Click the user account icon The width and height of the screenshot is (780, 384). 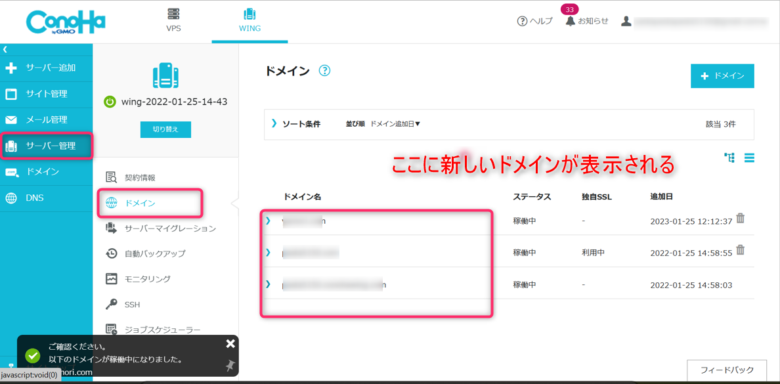tap(626, 21)
